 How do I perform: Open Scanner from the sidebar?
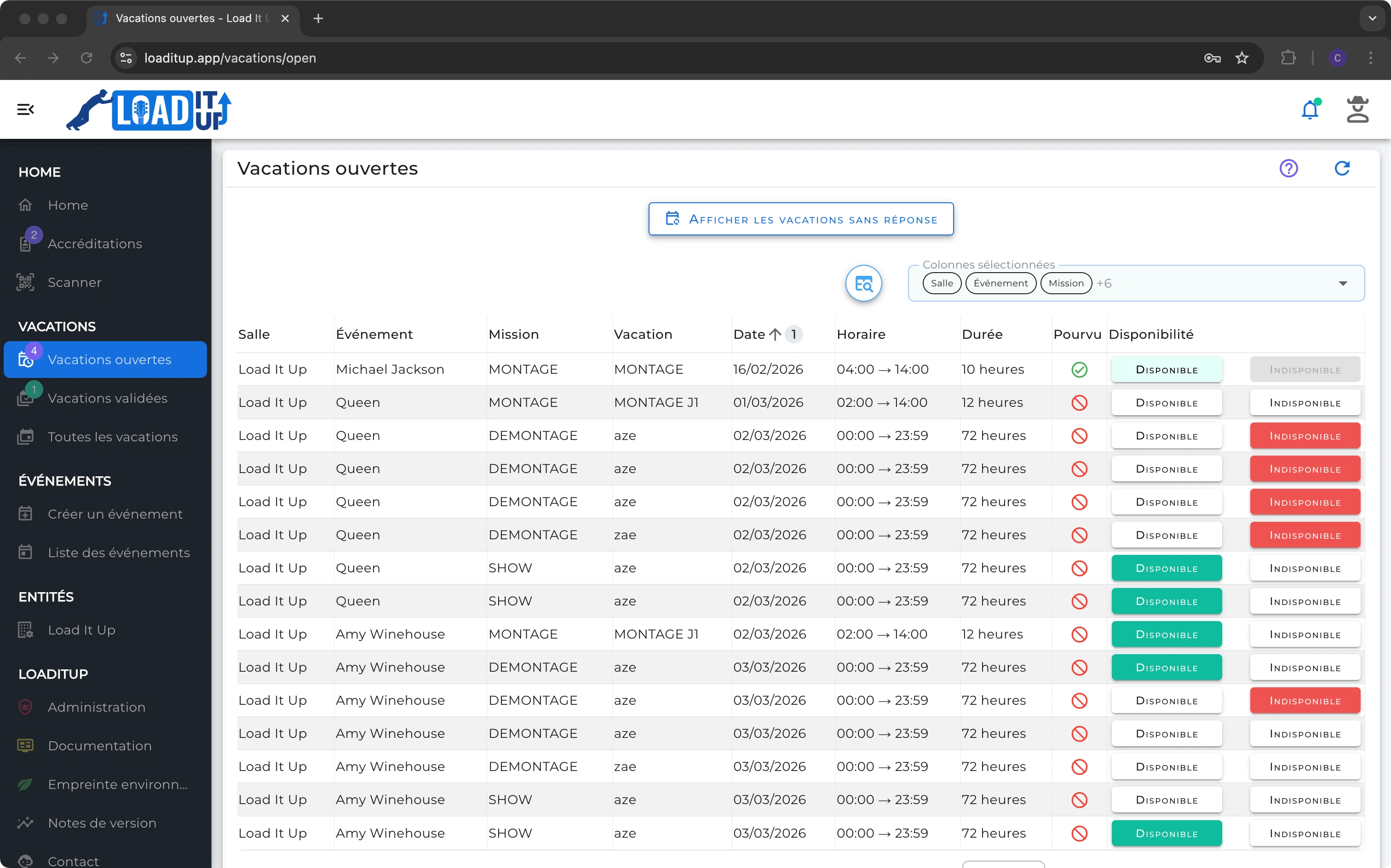(x=75, y=282)
